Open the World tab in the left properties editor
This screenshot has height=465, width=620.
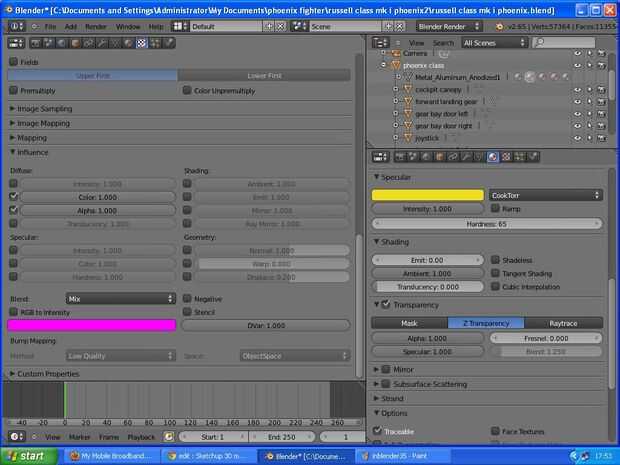pyautogui.click(x=62, y=43)
